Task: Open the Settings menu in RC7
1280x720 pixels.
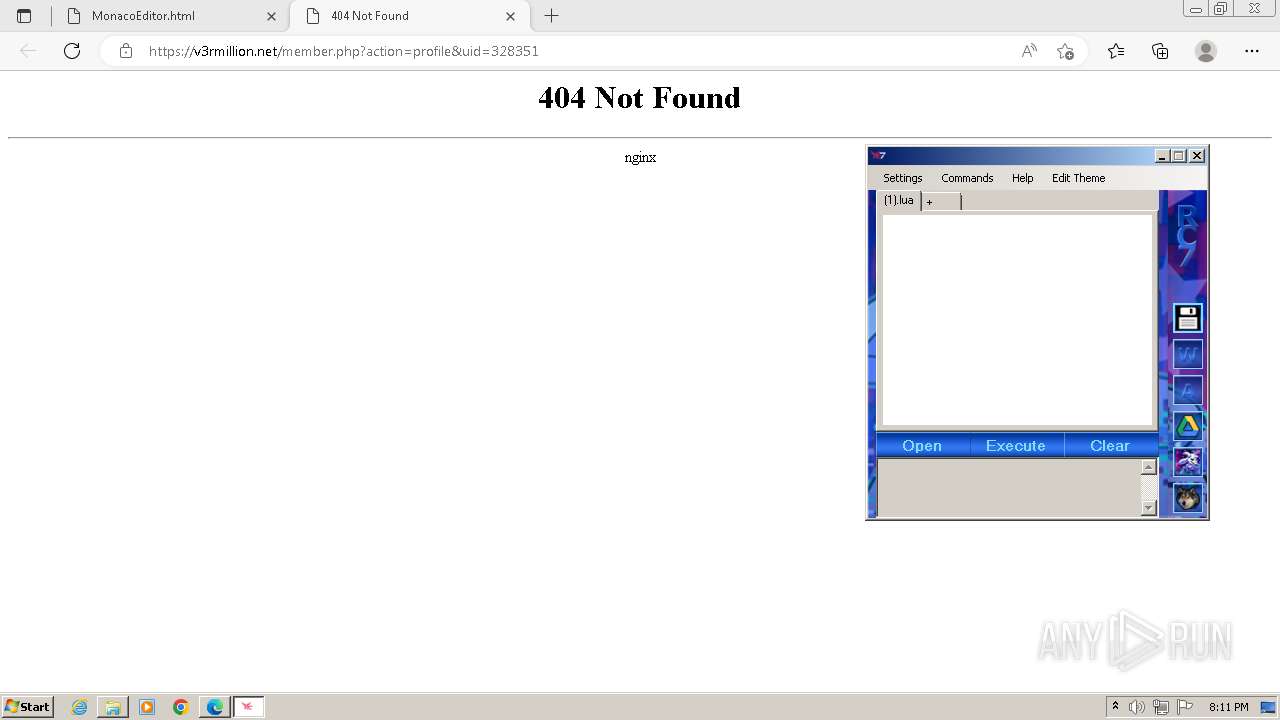Action: pos(902,178)
